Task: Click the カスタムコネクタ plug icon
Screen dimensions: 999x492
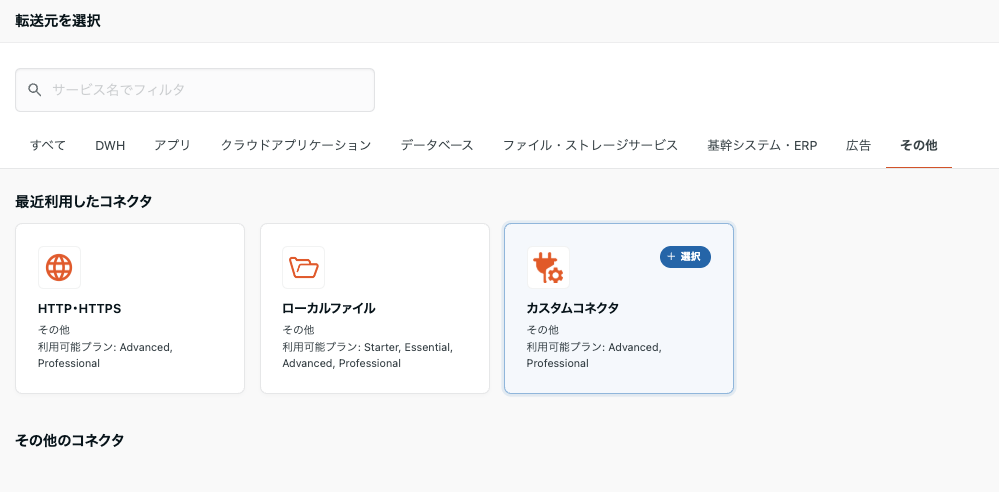Action: point(548,267)
